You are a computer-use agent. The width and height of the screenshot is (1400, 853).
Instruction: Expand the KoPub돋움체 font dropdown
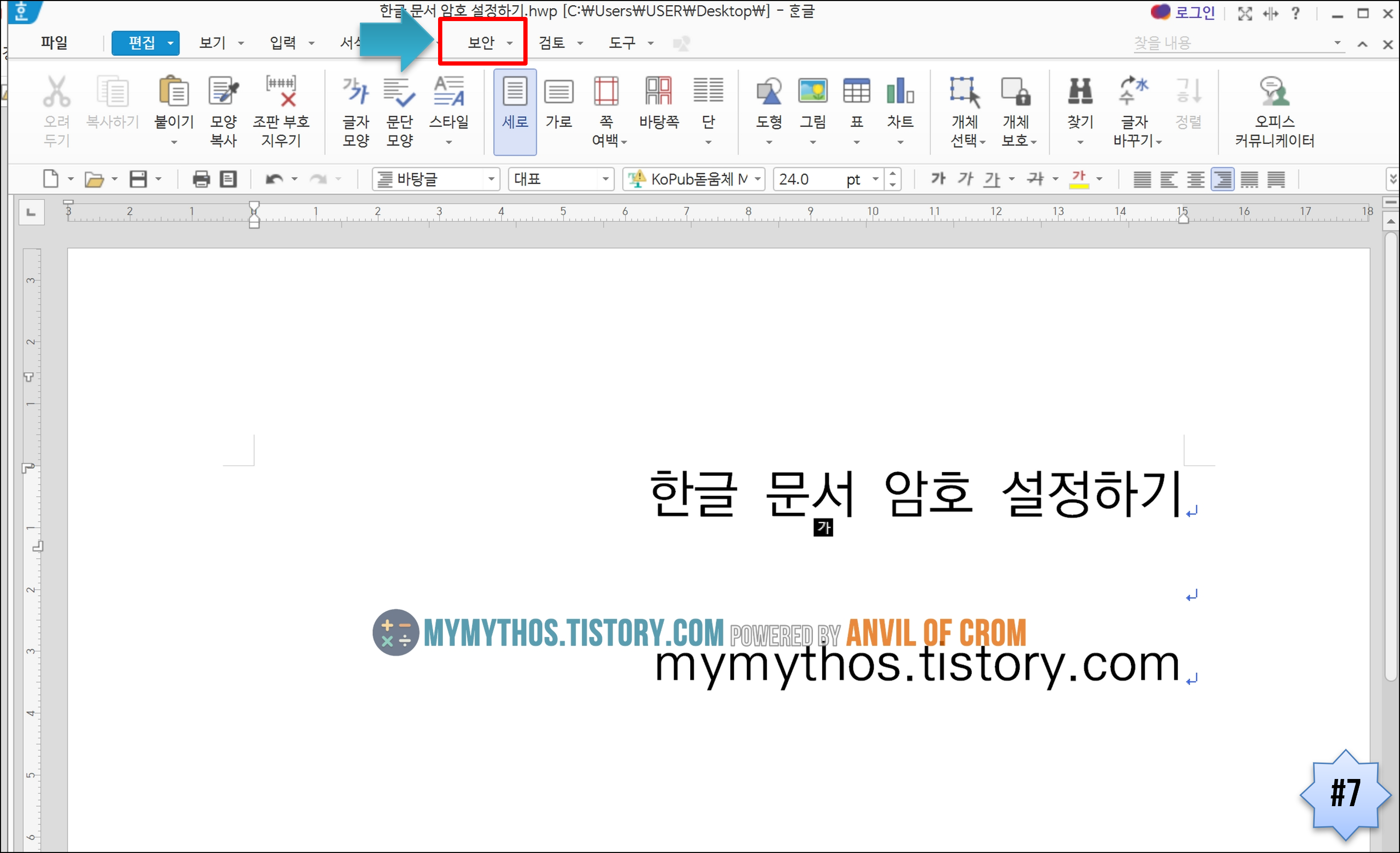(x=757, y=179)
